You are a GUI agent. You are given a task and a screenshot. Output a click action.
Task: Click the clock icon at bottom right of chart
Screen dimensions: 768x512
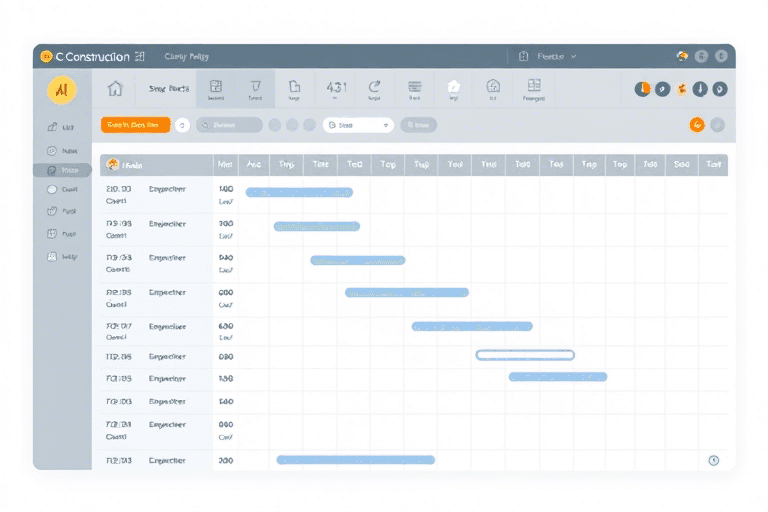713,460
